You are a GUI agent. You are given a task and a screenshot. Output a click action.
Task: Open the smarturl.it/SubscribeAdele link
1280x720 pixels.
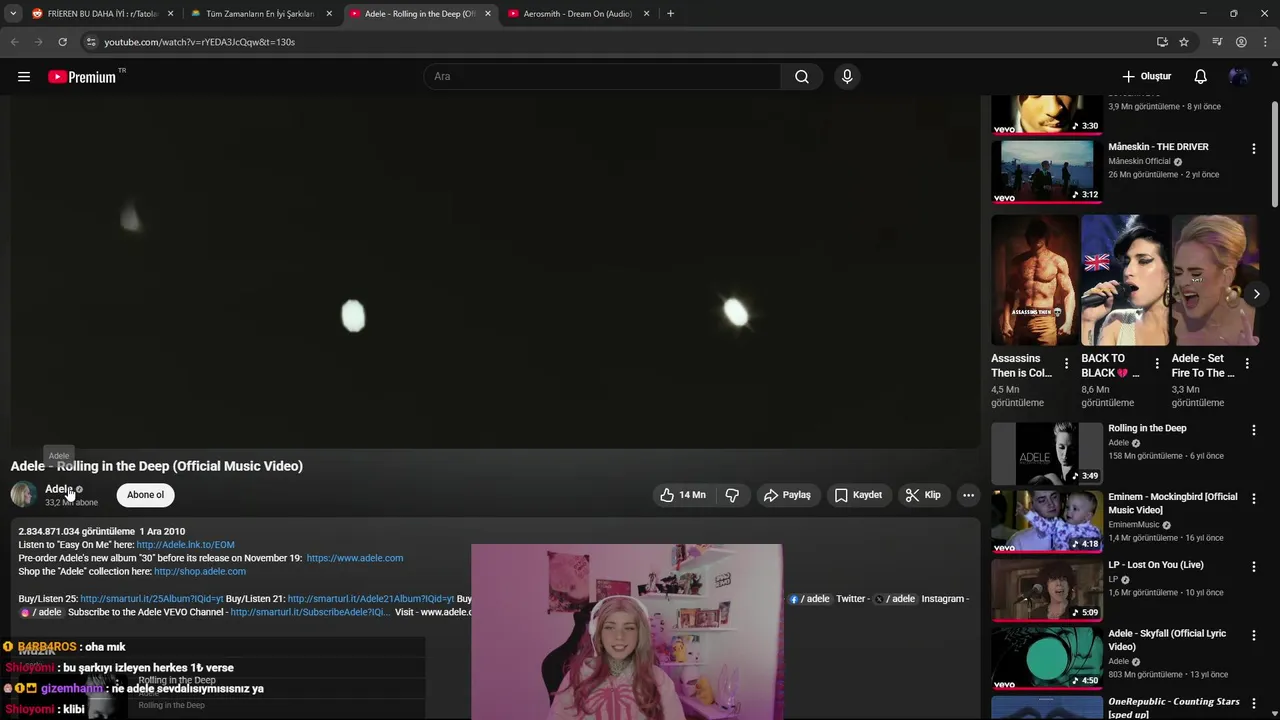click(310, 612)
